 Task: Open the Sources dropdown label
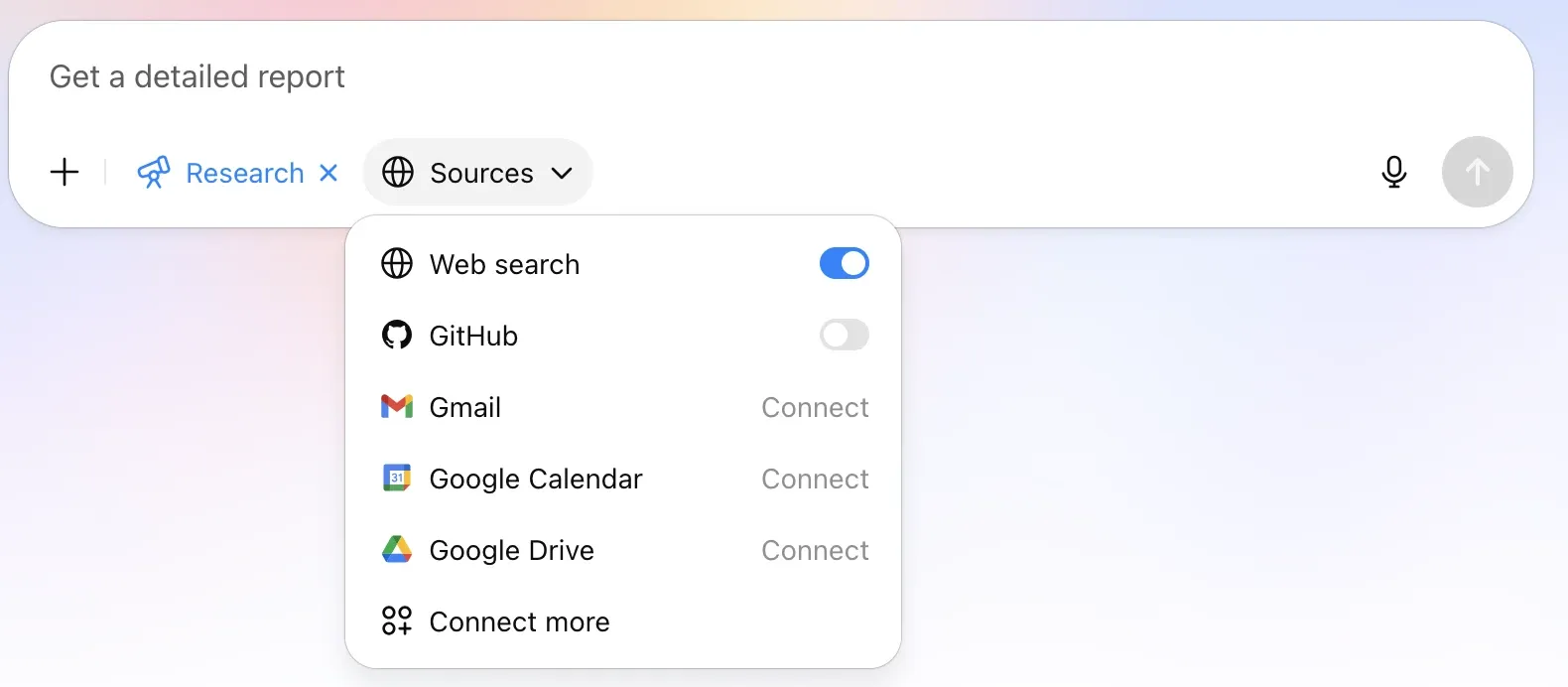[481, 173]
